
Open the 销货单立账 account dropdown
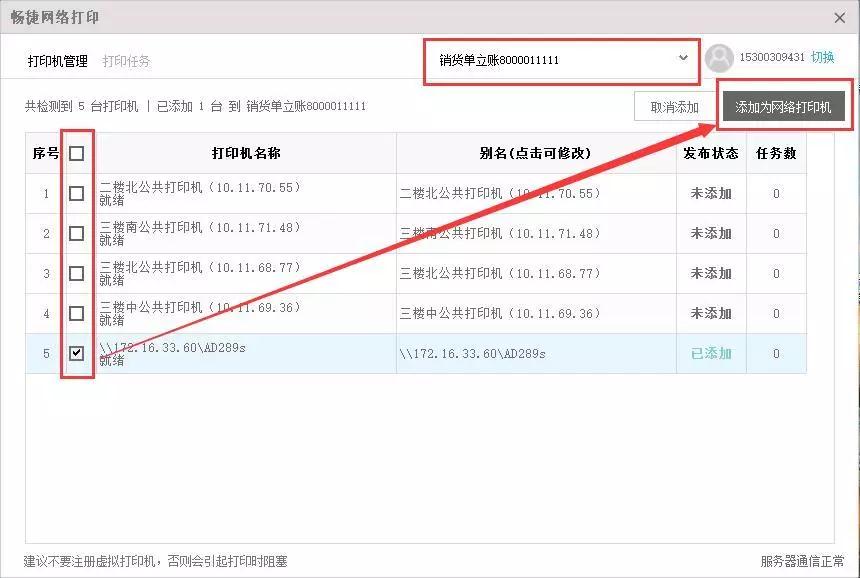(558, 60)
